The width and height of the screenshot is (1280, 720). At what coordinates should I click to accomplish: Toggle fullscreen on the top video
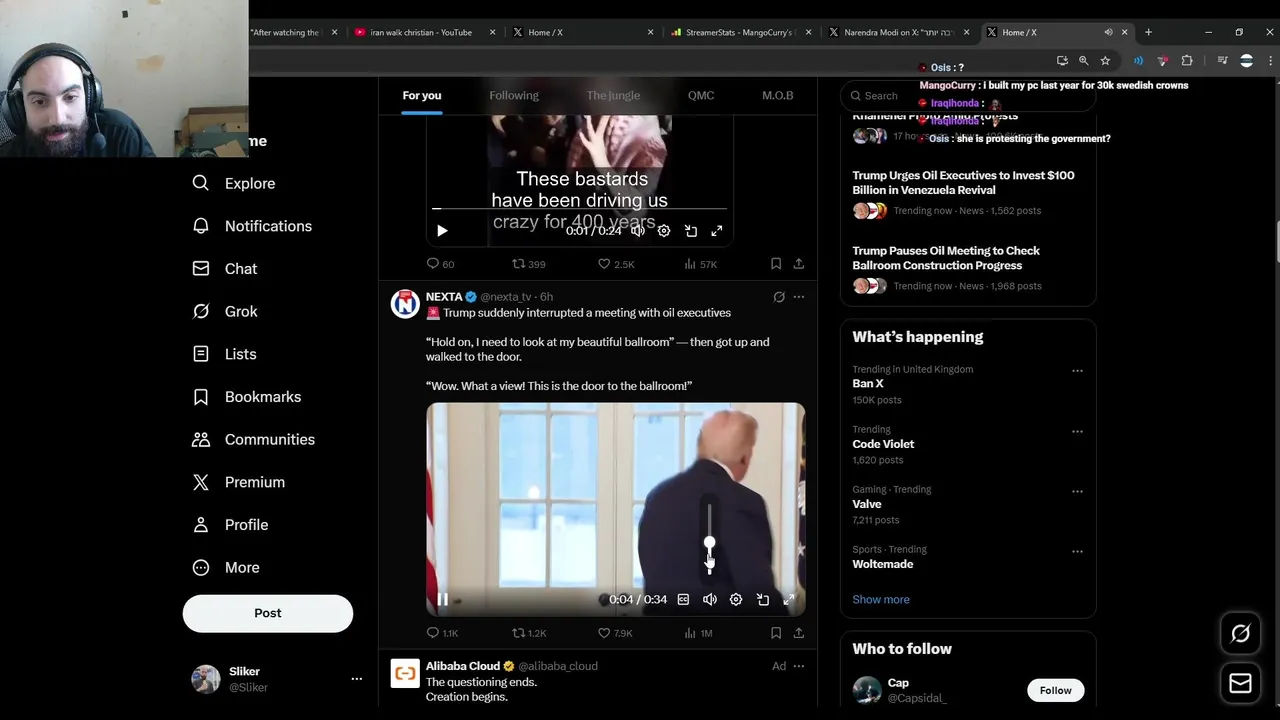click(717, 231)
